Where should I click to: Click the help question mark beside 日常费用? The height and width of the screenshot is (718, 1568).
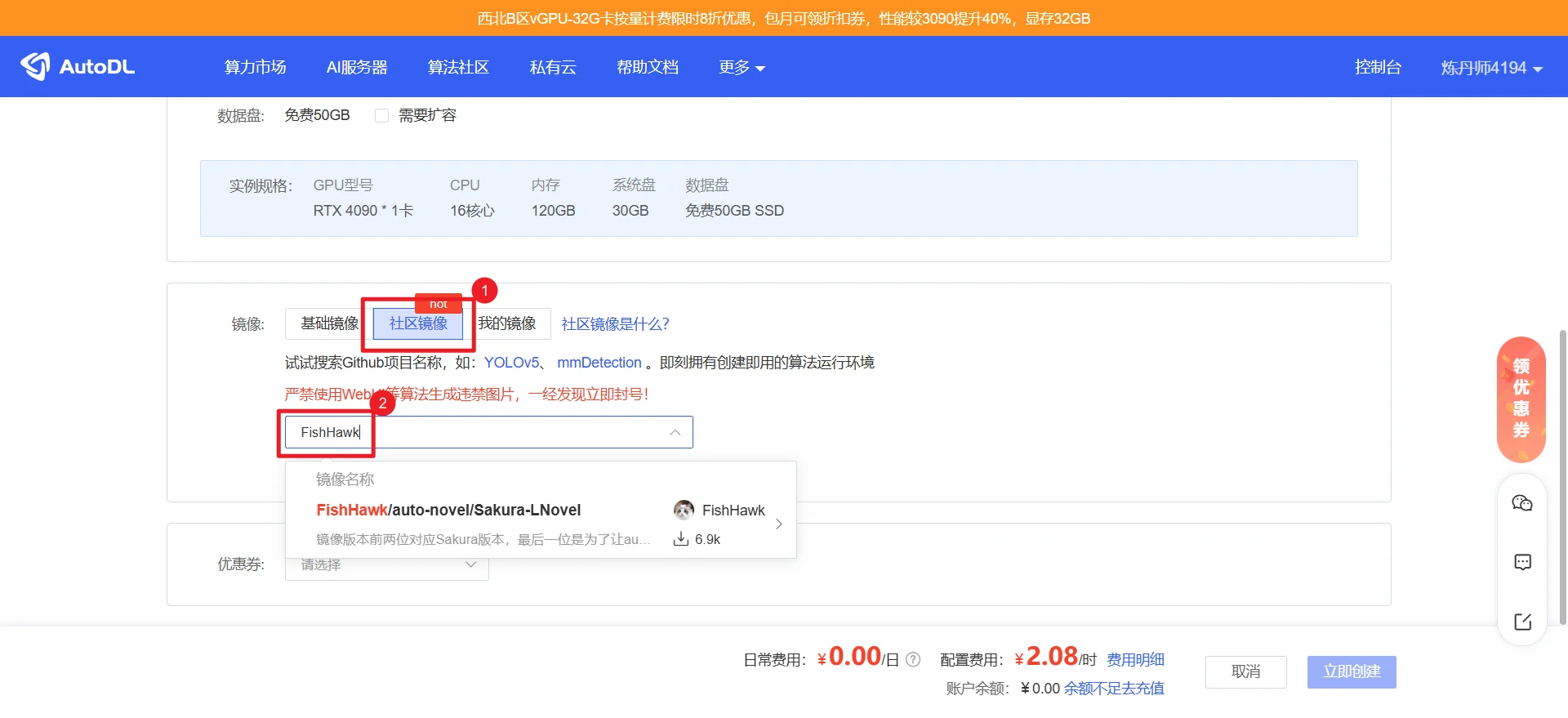coord(913,659)
